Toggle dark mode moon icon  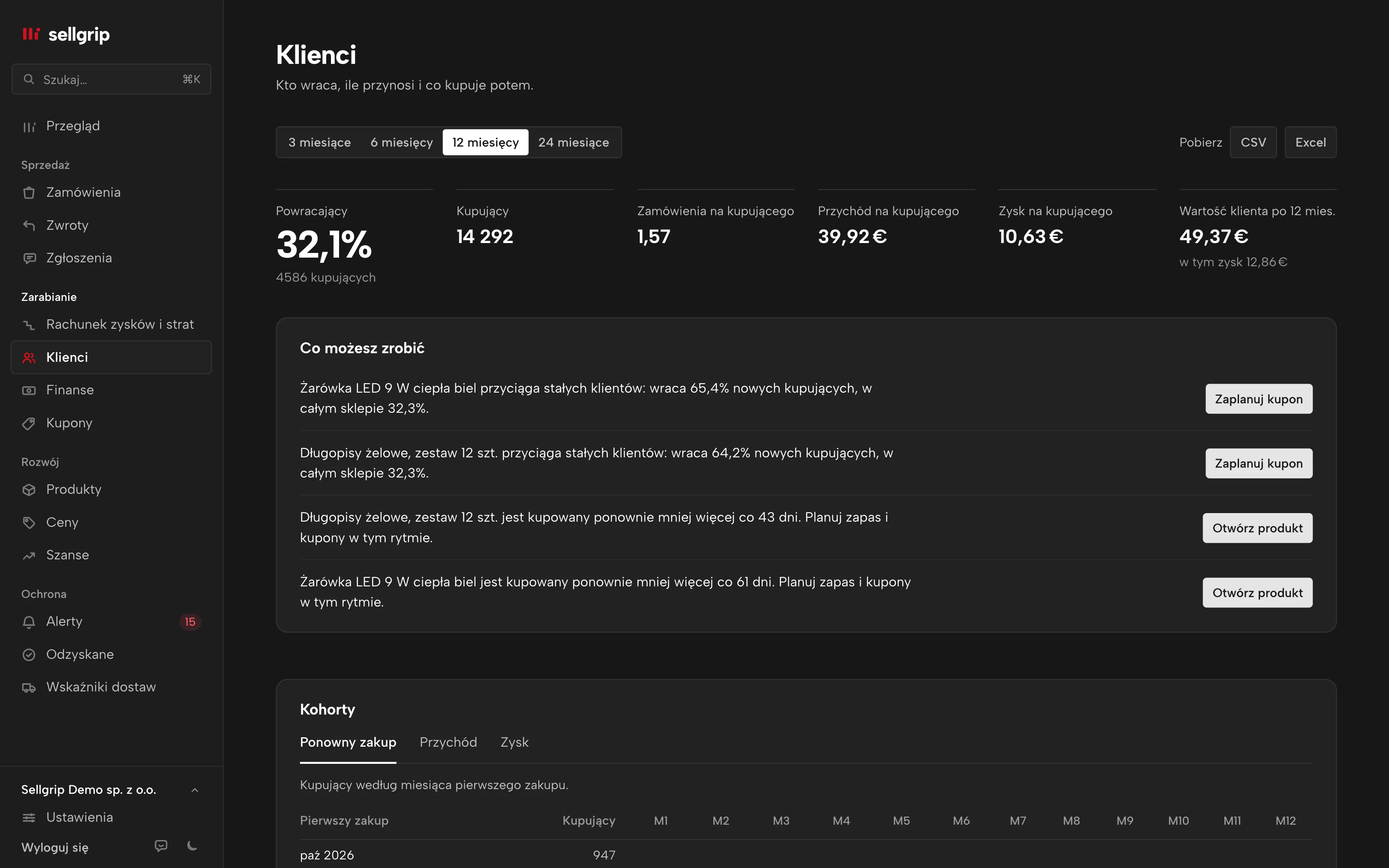click(x=192, y=846)
